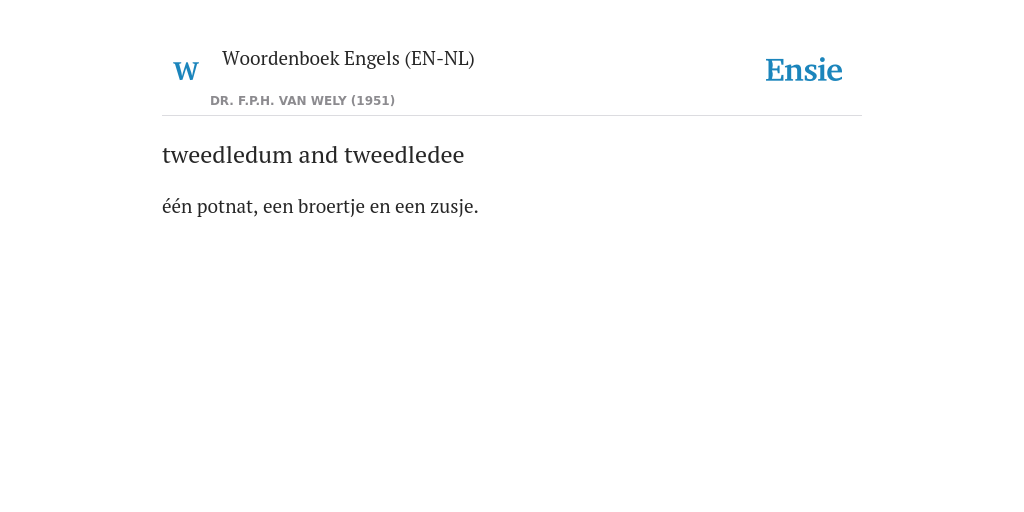Click the word 'één' starting the definition
The image size is (1024, 512).
tap(177, 206)
